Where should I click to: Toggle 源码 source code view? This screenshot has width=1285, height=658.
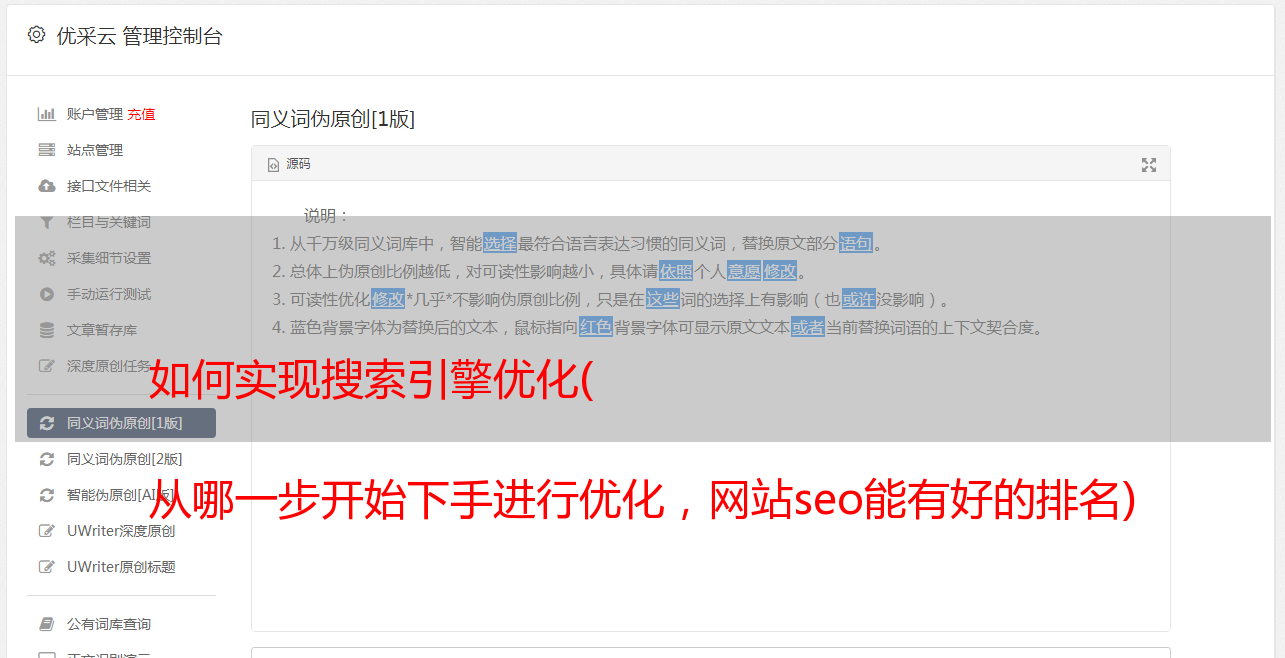pos(289,164)
